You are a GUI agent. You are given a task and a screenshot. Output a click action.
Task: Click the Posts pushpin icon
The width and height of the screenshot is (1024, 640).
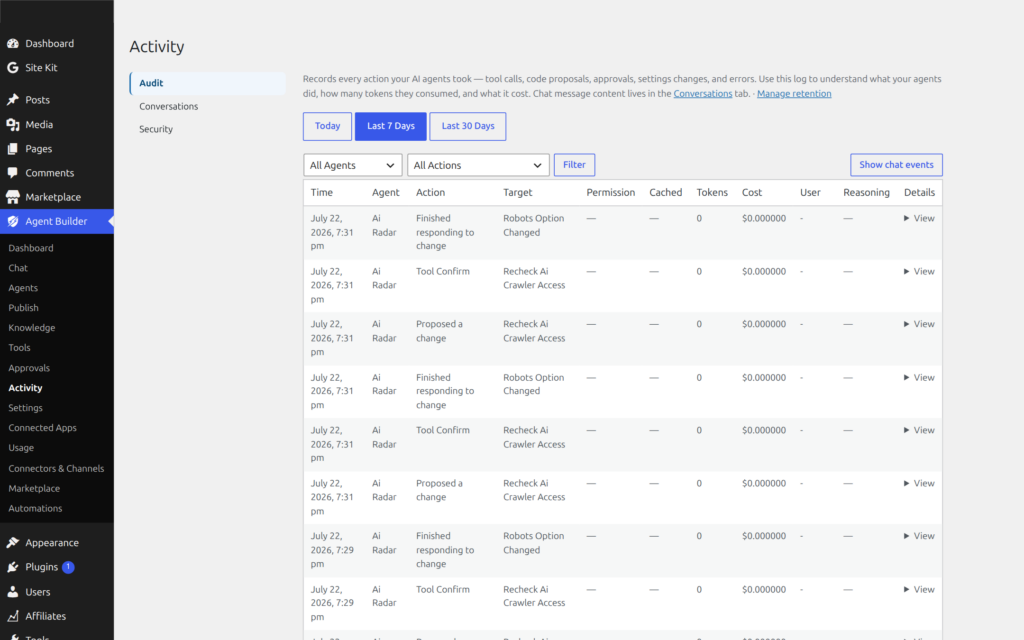pyautogui.click(x=12, y=100)
